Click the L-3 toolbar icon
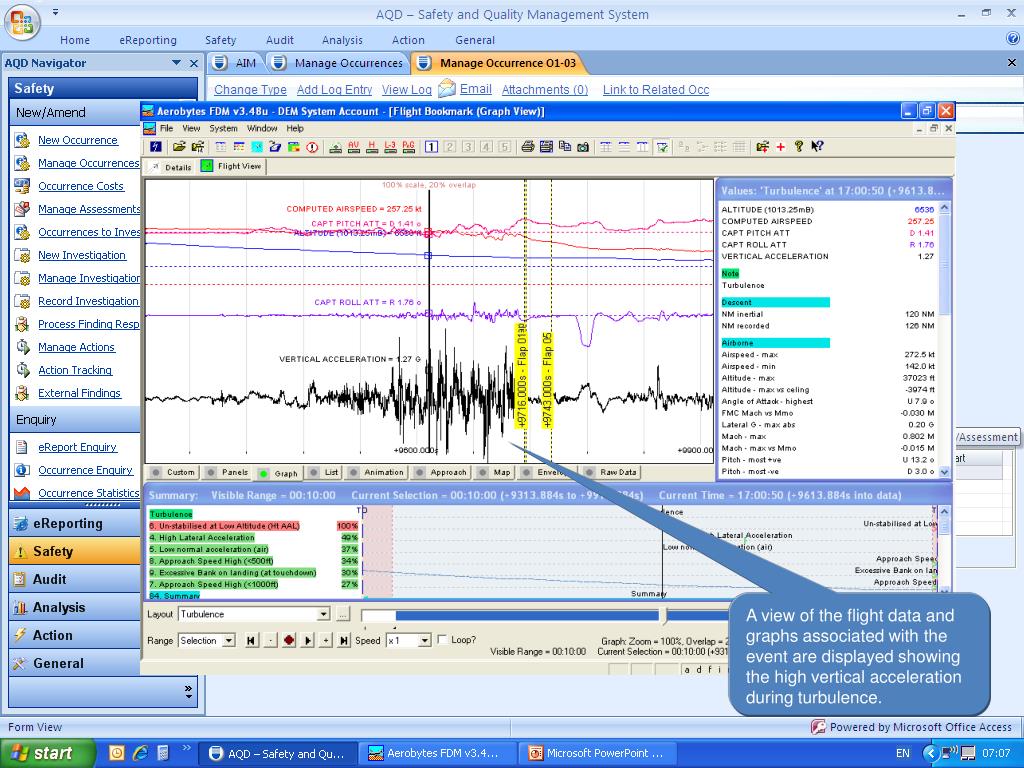The height and width of the screenshot is (768, 1024). [390, 147]
